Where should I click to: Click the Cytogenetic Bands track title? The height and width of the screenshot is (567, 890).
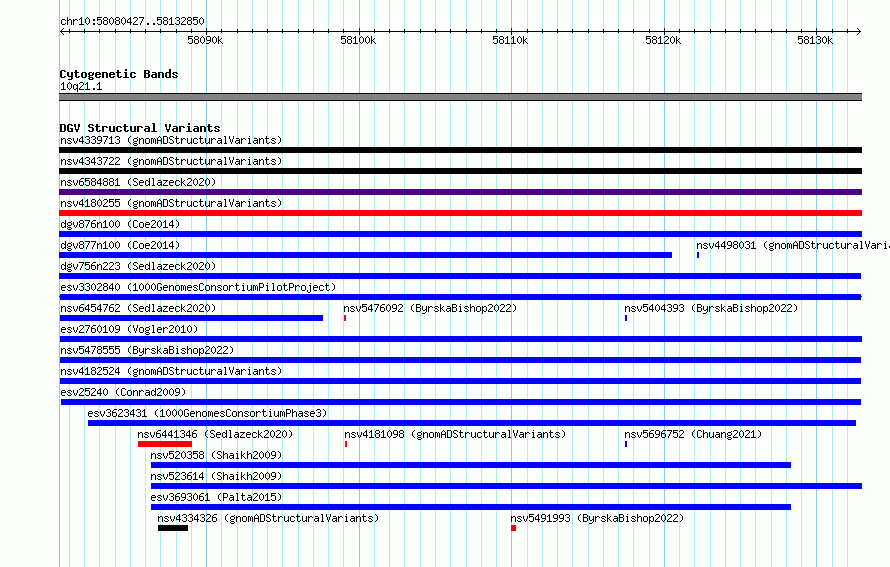point(119,74)
